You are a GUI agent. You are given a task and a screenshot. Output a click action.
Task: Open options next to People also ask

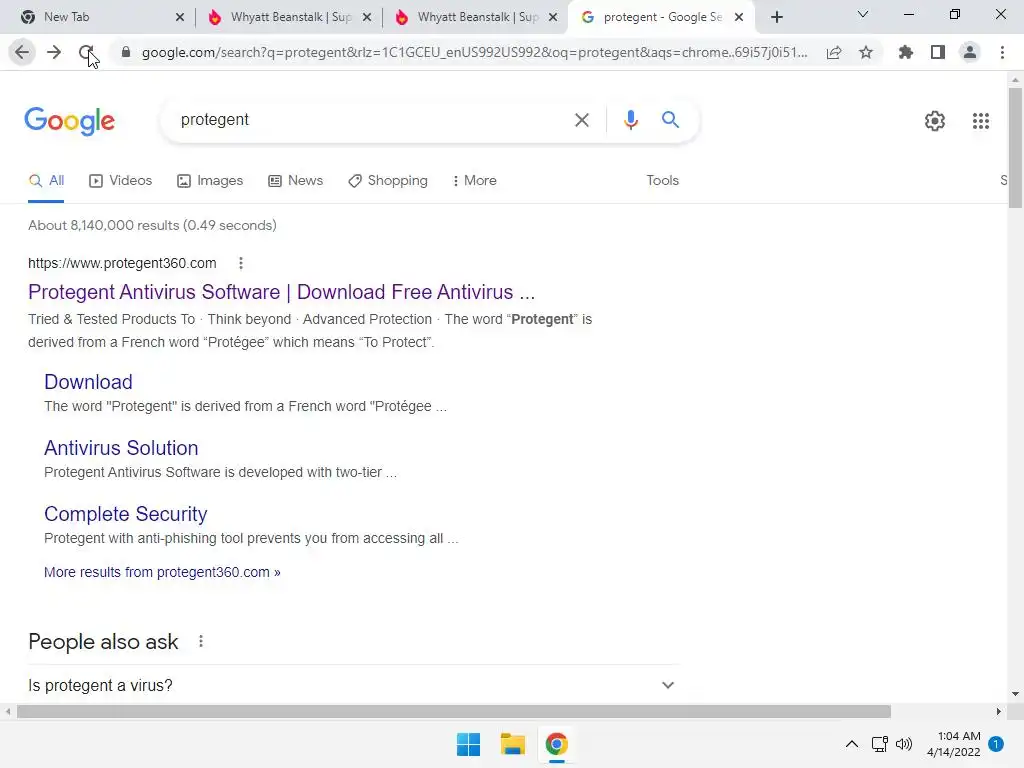[x=201, y=641]
